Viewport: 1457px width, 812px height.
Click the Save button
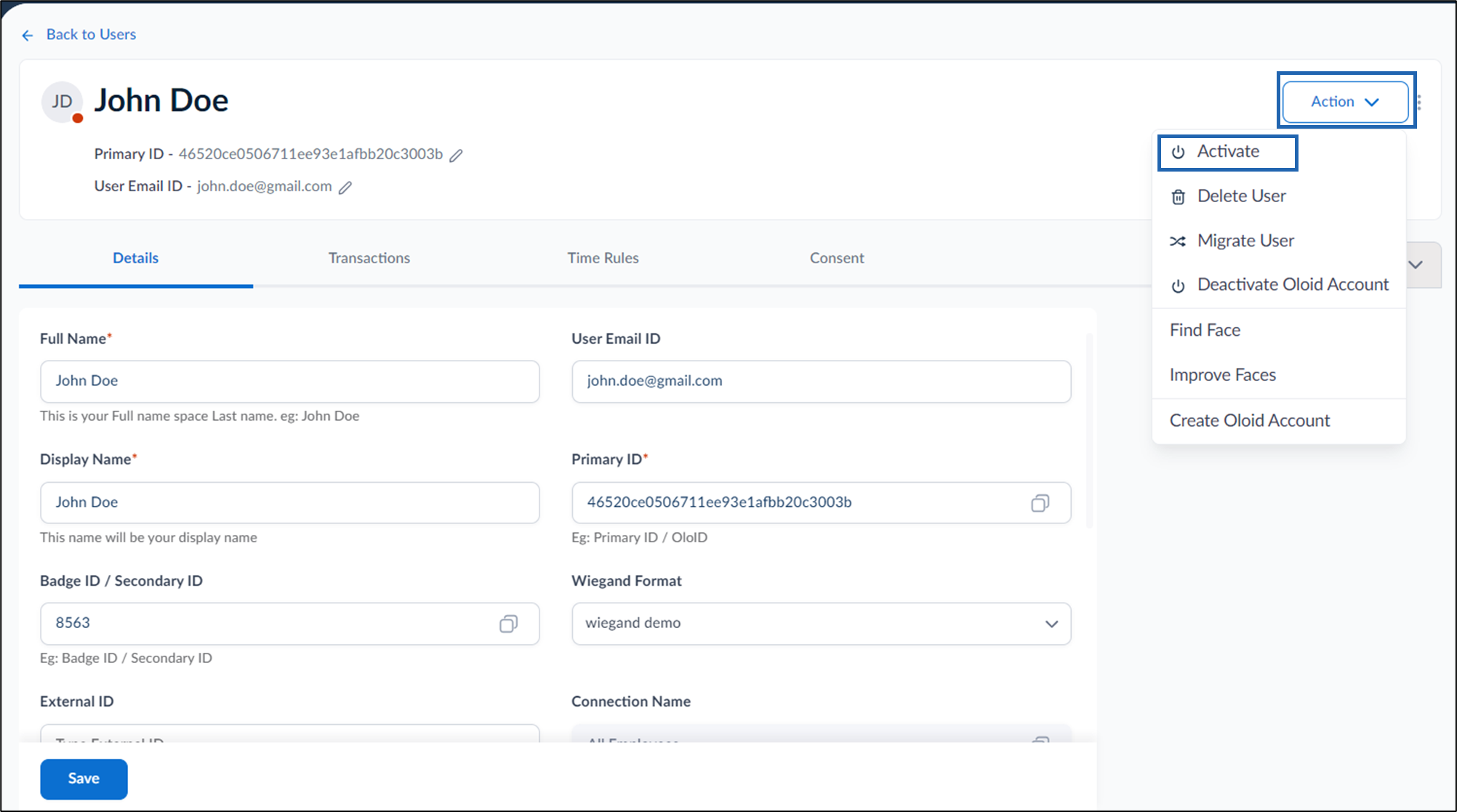tap(84, 779)
